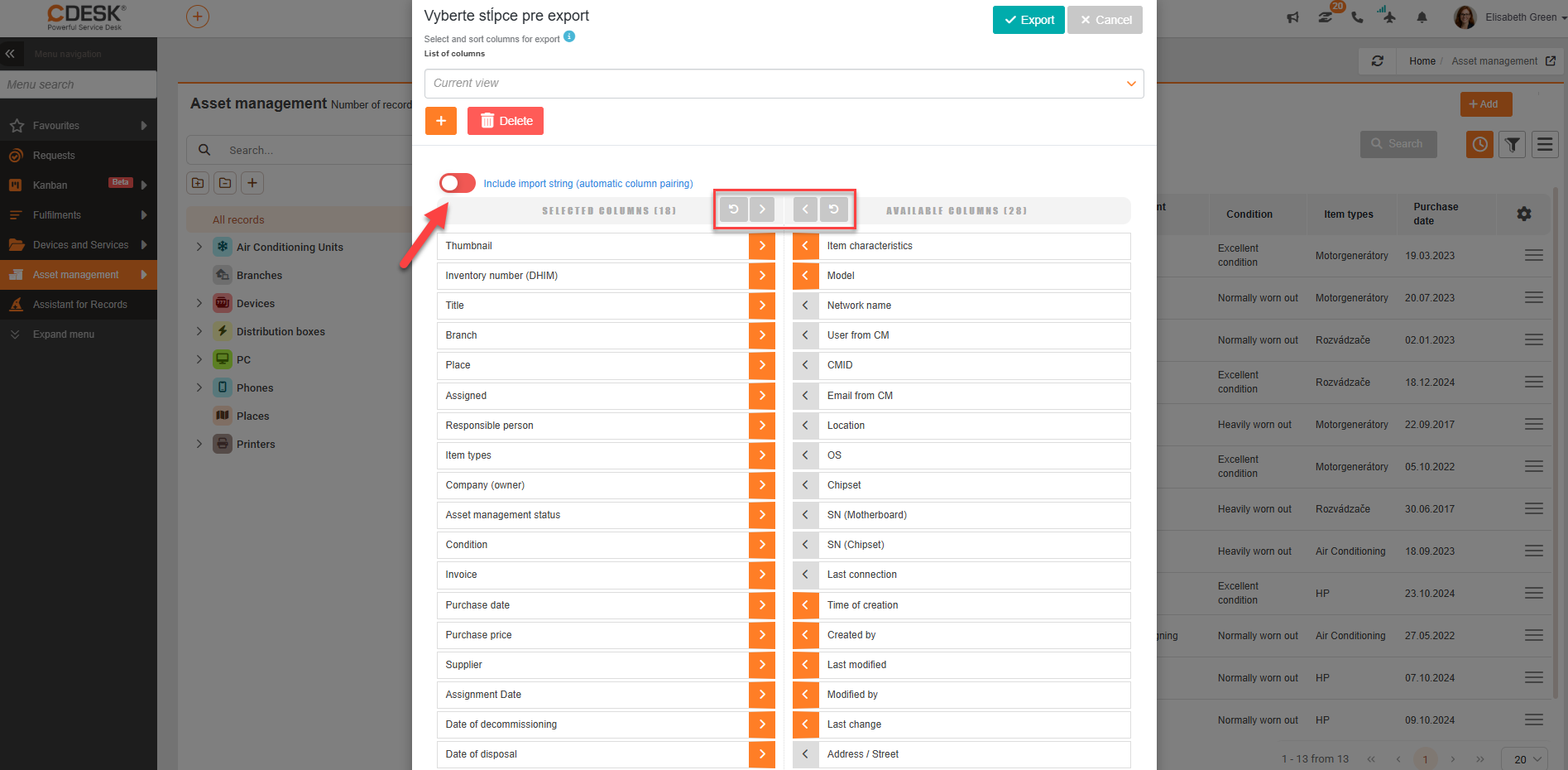Toggle Include import string switch
The height and width of the screenshot is (770, 1568).
(458, 183)
